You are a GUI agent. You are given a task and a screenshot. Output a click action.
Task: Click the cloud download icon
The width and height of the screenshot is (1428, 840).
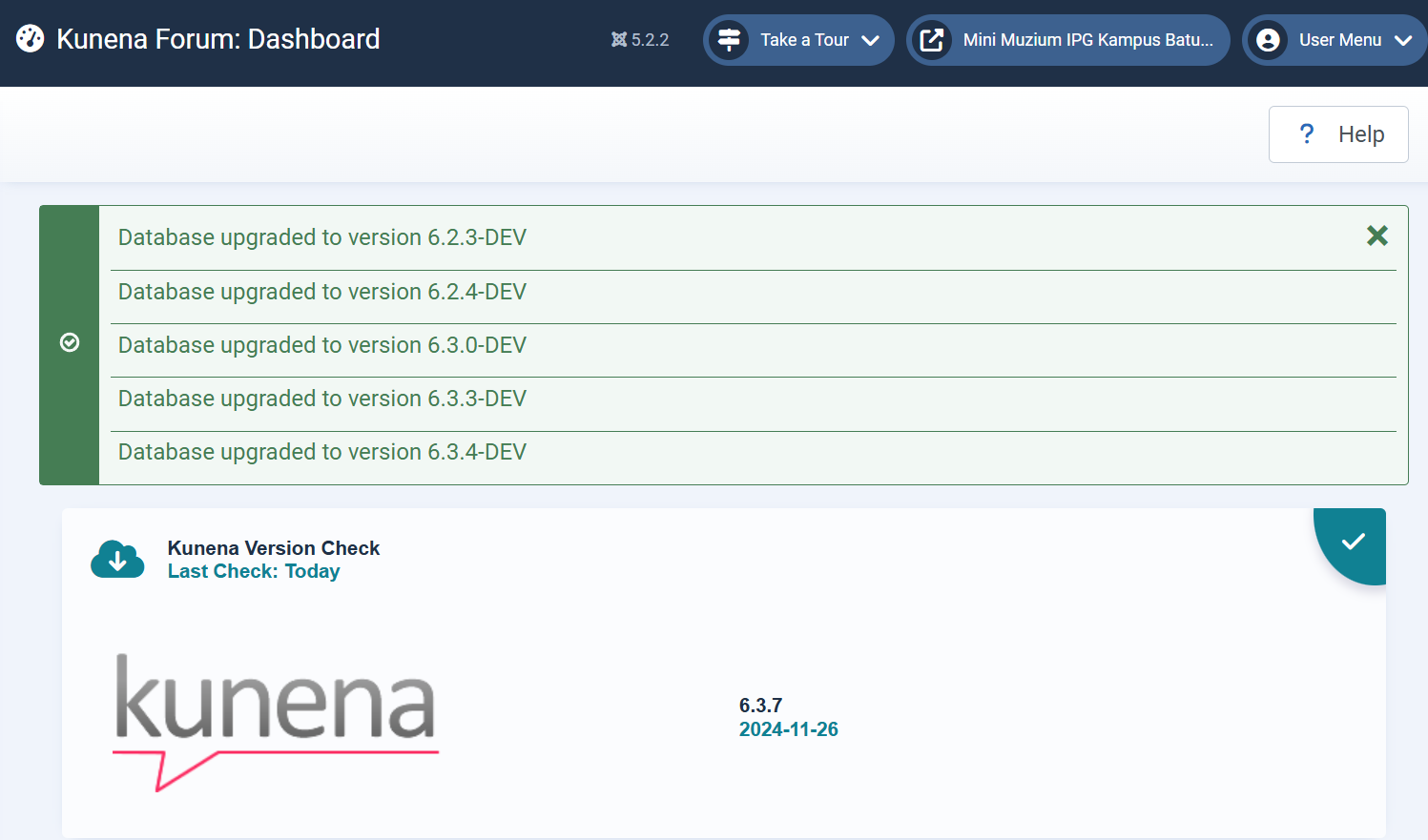117,560
